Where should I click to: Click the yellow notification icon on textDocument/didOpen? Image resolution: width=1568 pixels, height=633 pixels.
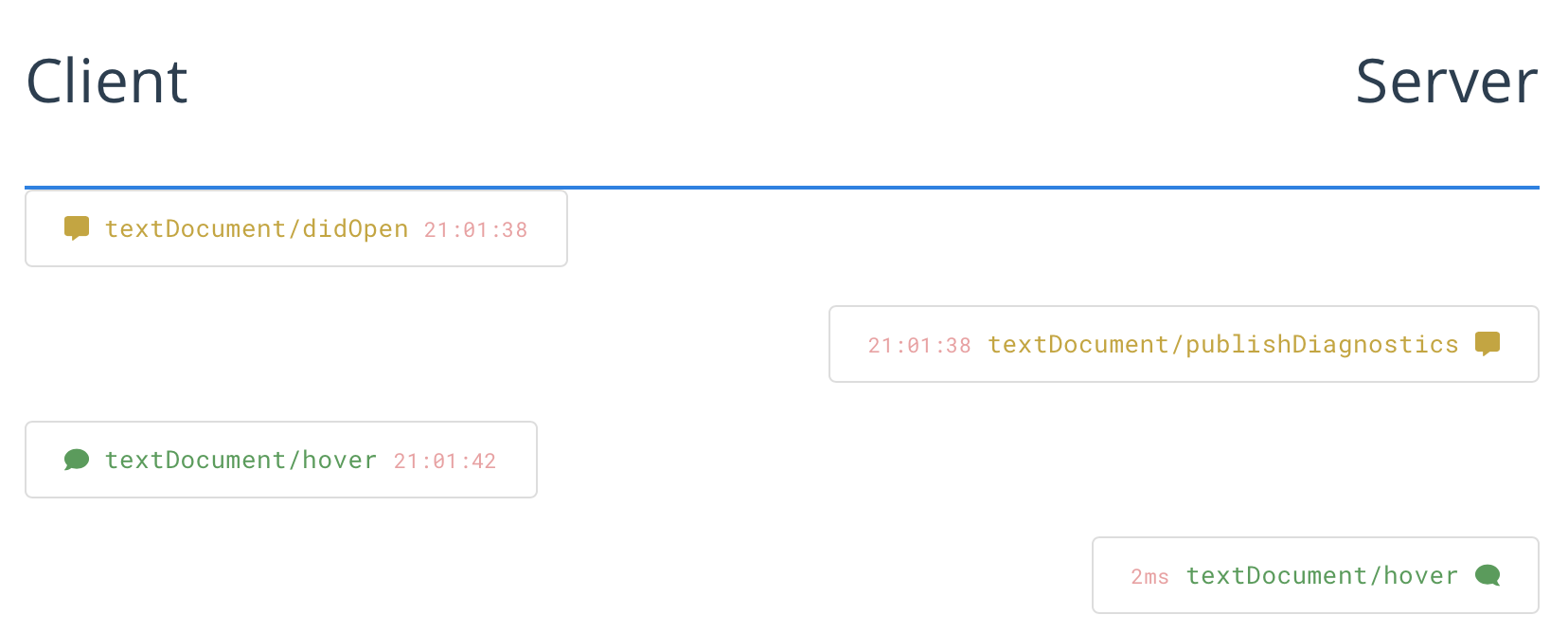tap(76, 227)
